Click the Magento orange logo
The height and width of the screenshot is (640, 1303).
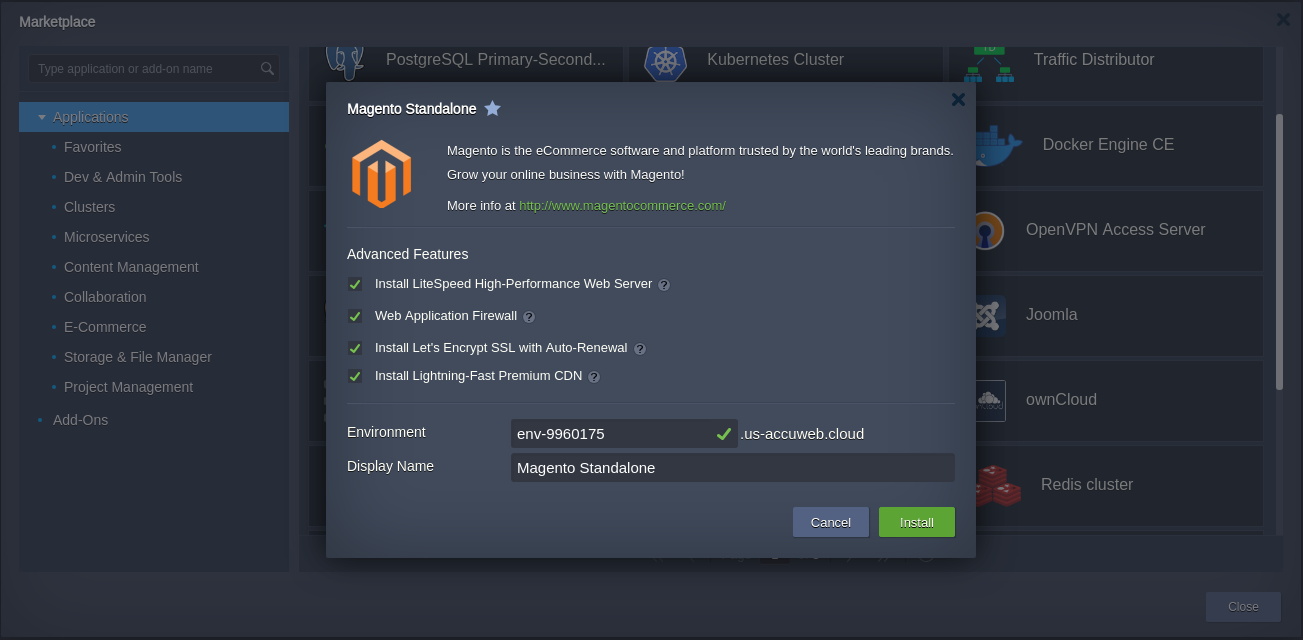point(381,174)
